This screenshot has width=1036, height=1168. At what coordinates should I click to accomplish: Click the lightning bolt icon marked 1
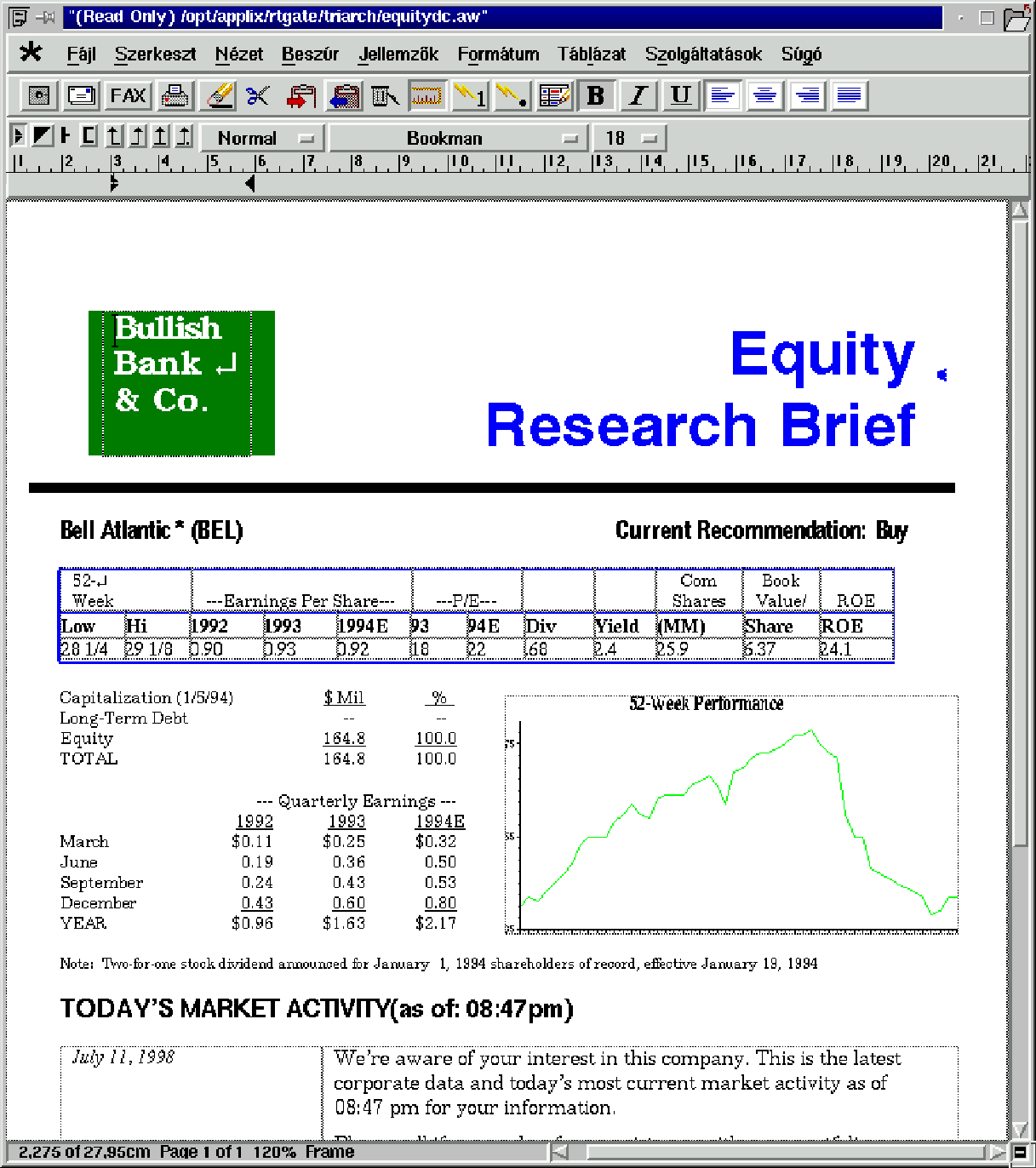click(469, 95)
